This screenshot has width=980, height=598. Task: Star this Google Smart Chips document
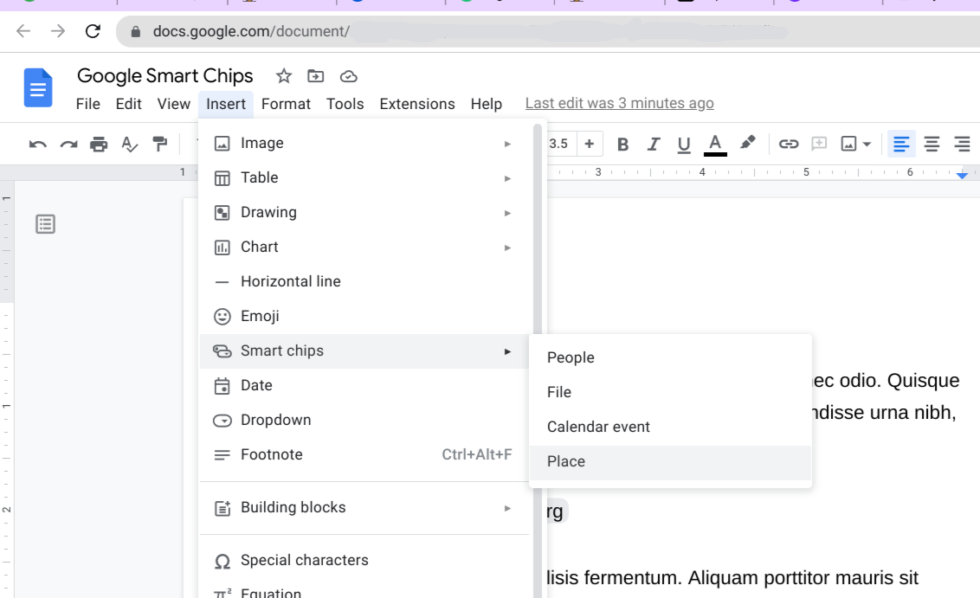pyautogui.click(x=284, y=76)
